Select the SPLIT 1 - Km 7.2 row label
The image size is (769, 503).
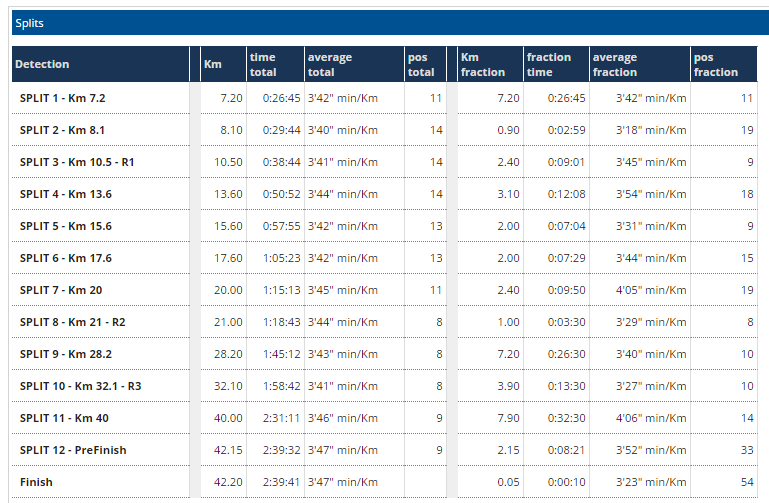pos(62,98)
